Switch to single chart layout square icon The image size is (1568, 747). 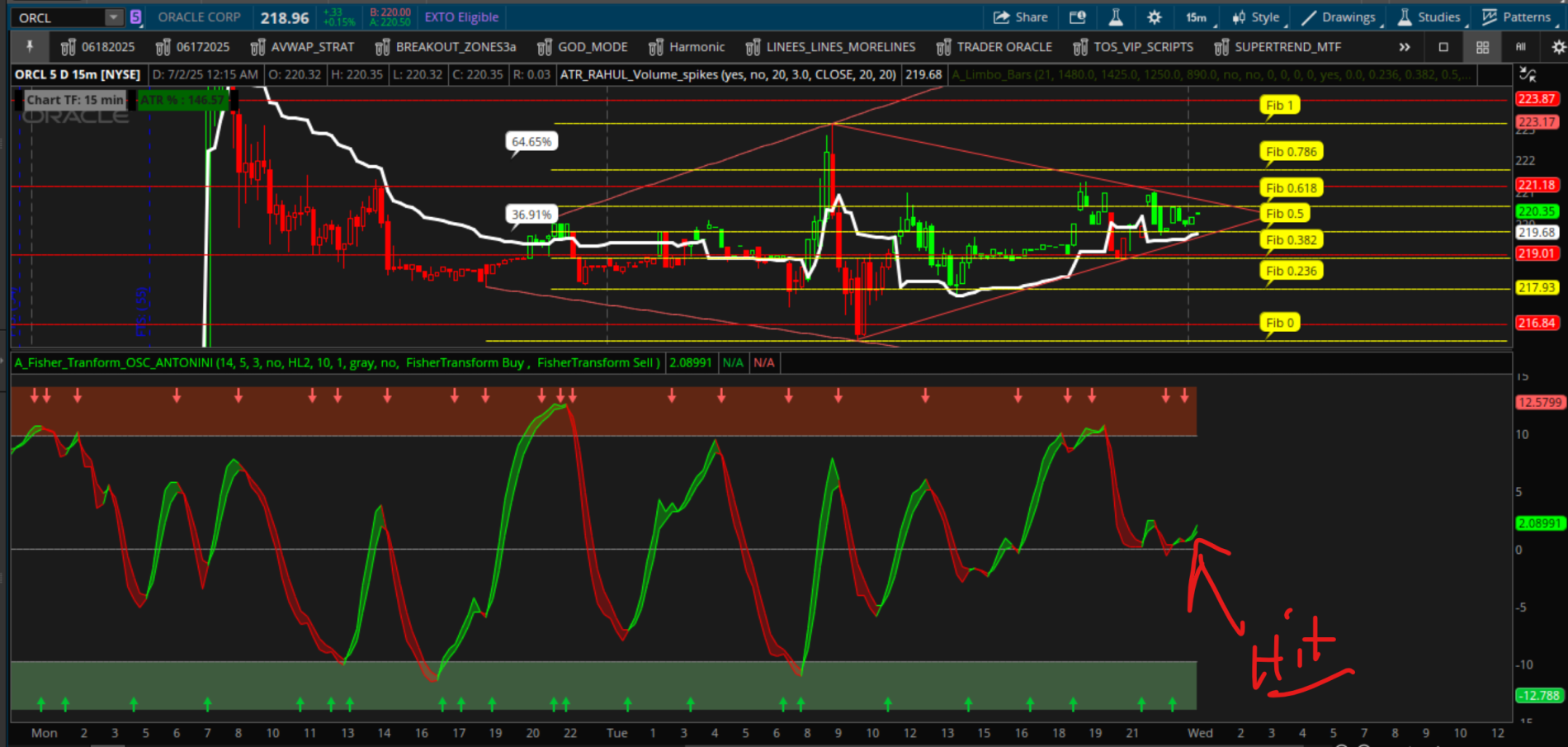tap(1443, 47)
